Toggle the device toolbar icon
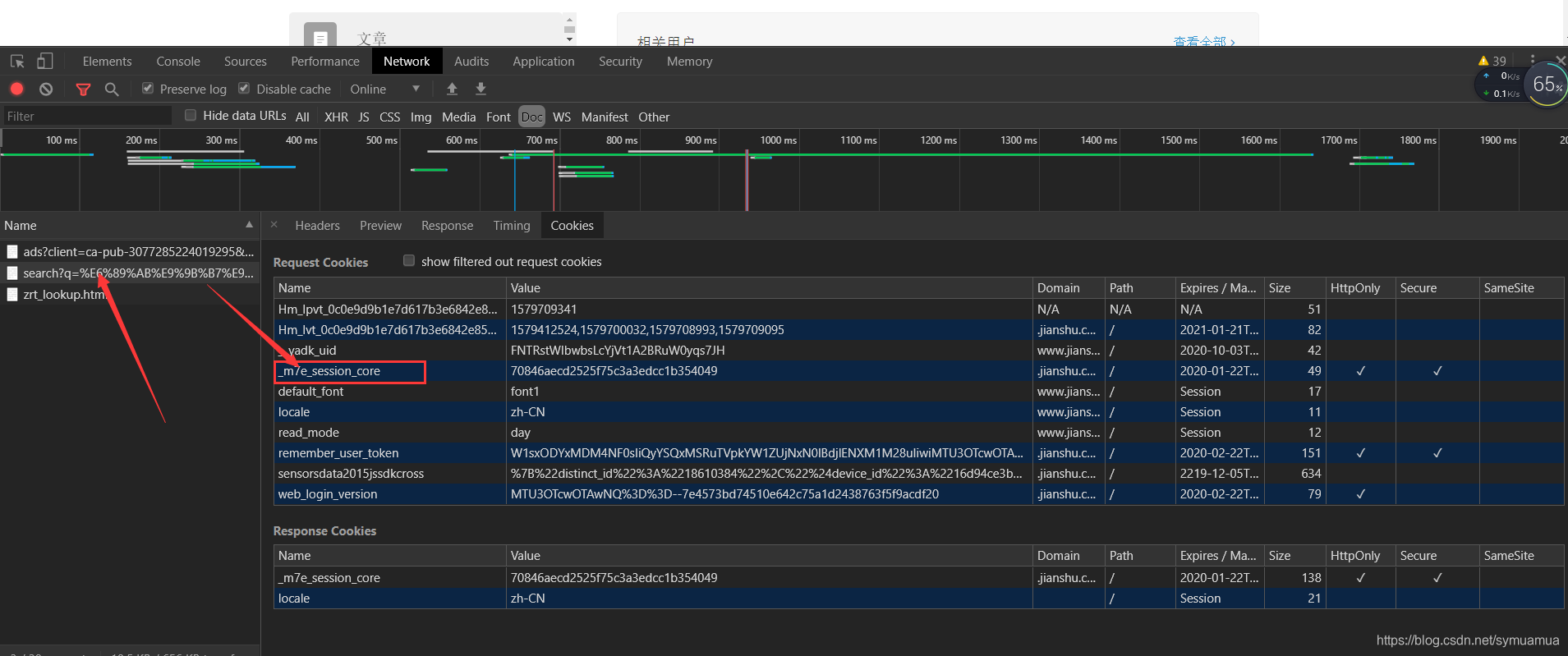The width and height of the screenshot is (1568, 656). (x=45, y=62)
